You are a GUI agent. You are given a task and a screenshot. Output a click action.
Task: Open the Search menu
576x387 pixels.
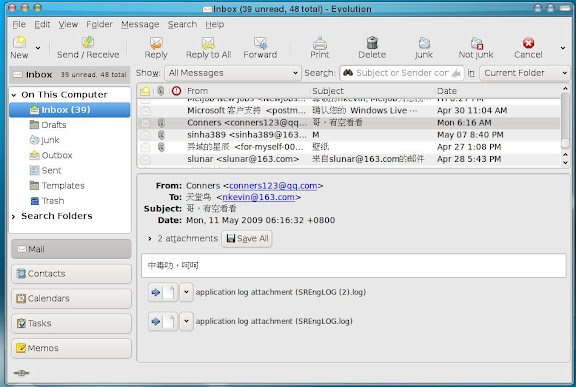click(x=182, y=24)
